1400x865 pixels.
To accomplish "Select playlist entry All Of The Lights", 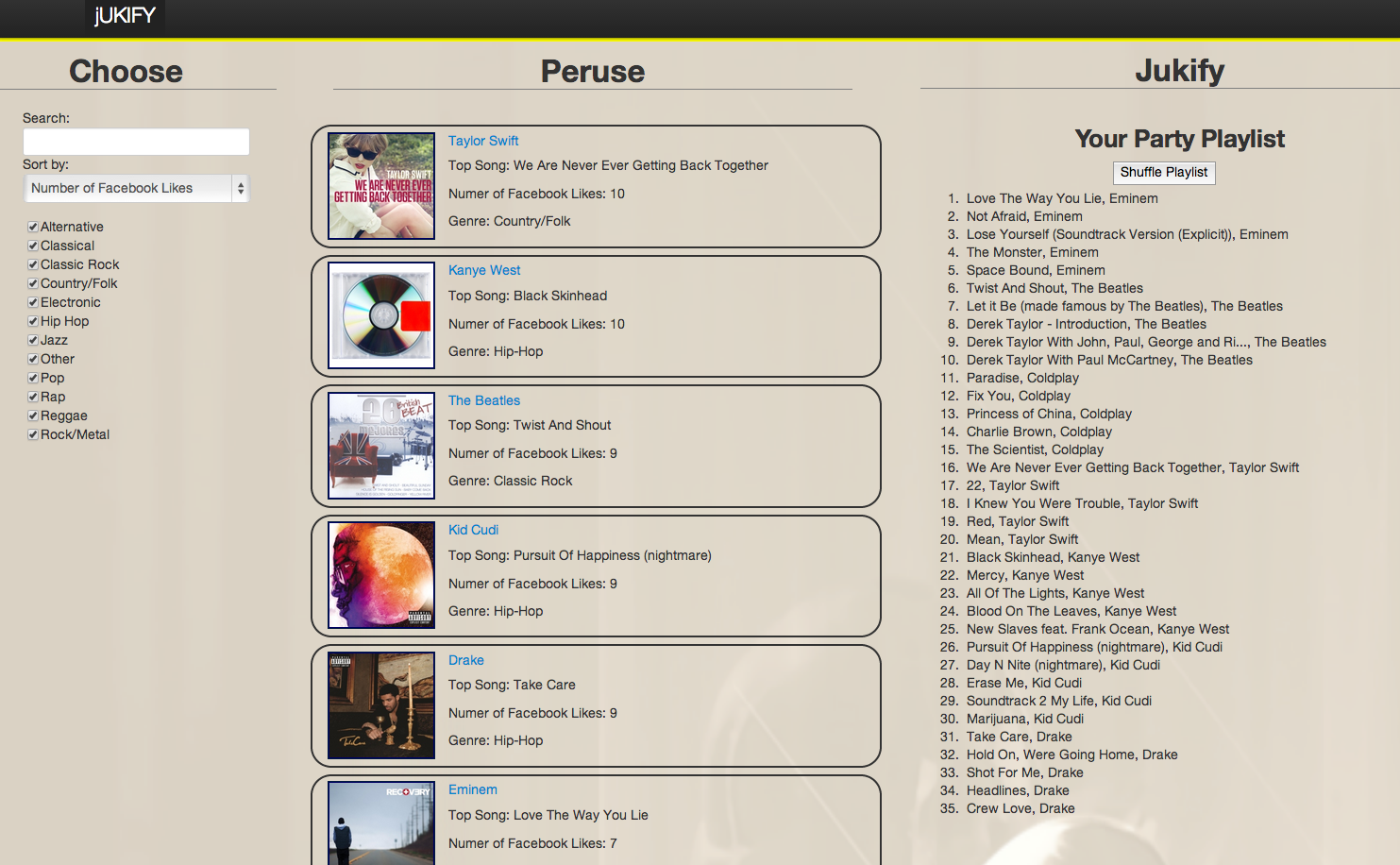I will click(x=1055, y=593).
